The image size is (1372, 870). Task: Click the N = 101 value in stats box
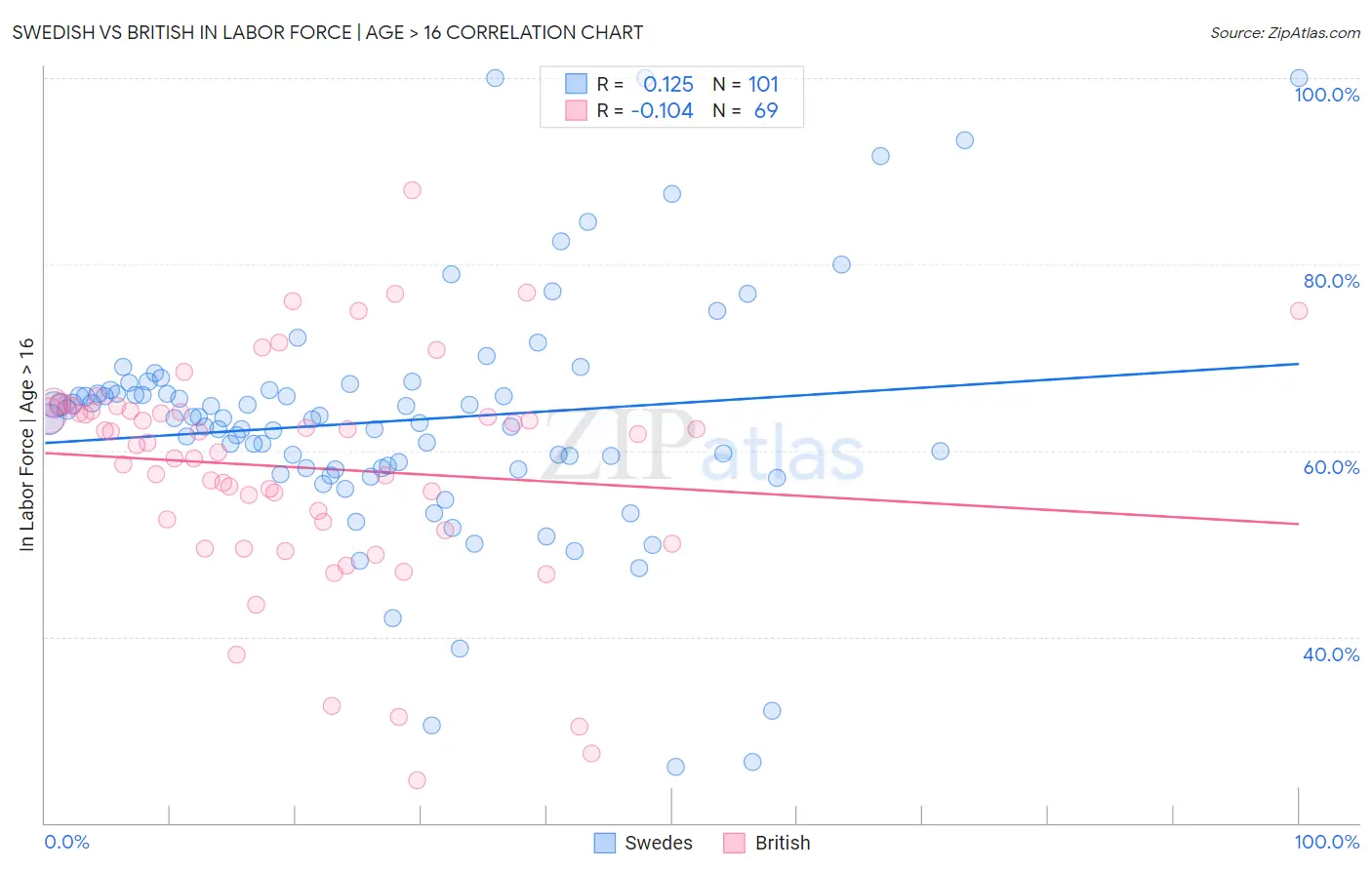click(746, 84)
